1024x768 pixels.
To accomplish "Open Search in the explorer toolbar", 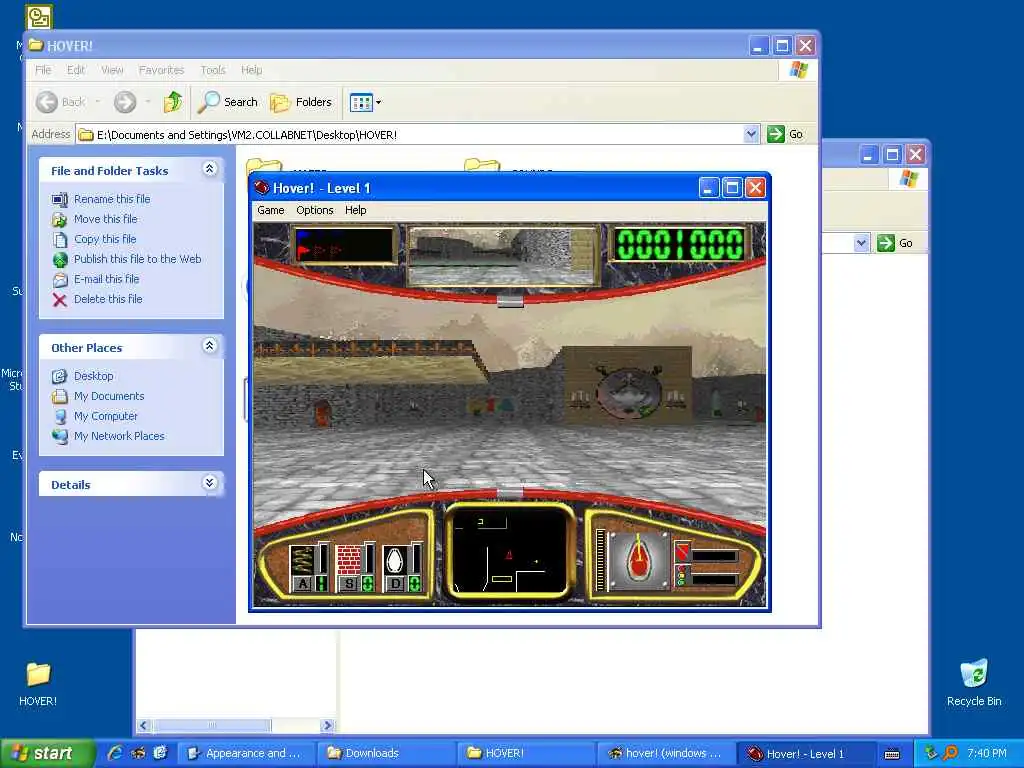I will (228, 102).
